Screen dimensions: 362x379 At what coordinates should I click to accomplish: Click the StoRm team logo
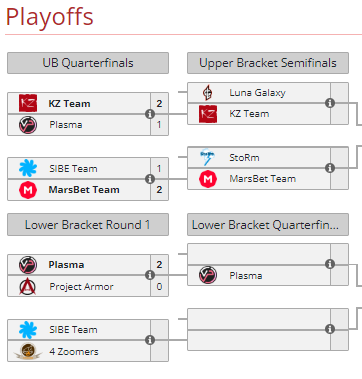pos(207,157)
